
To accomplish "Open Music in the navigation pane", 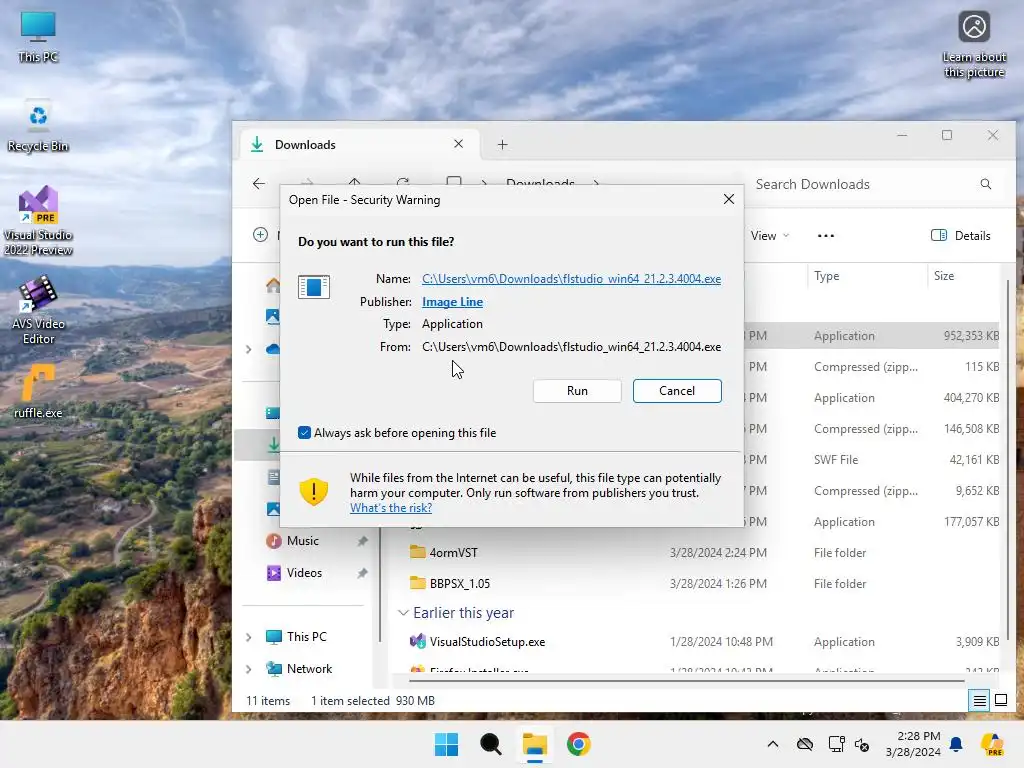I will point(302,541).
